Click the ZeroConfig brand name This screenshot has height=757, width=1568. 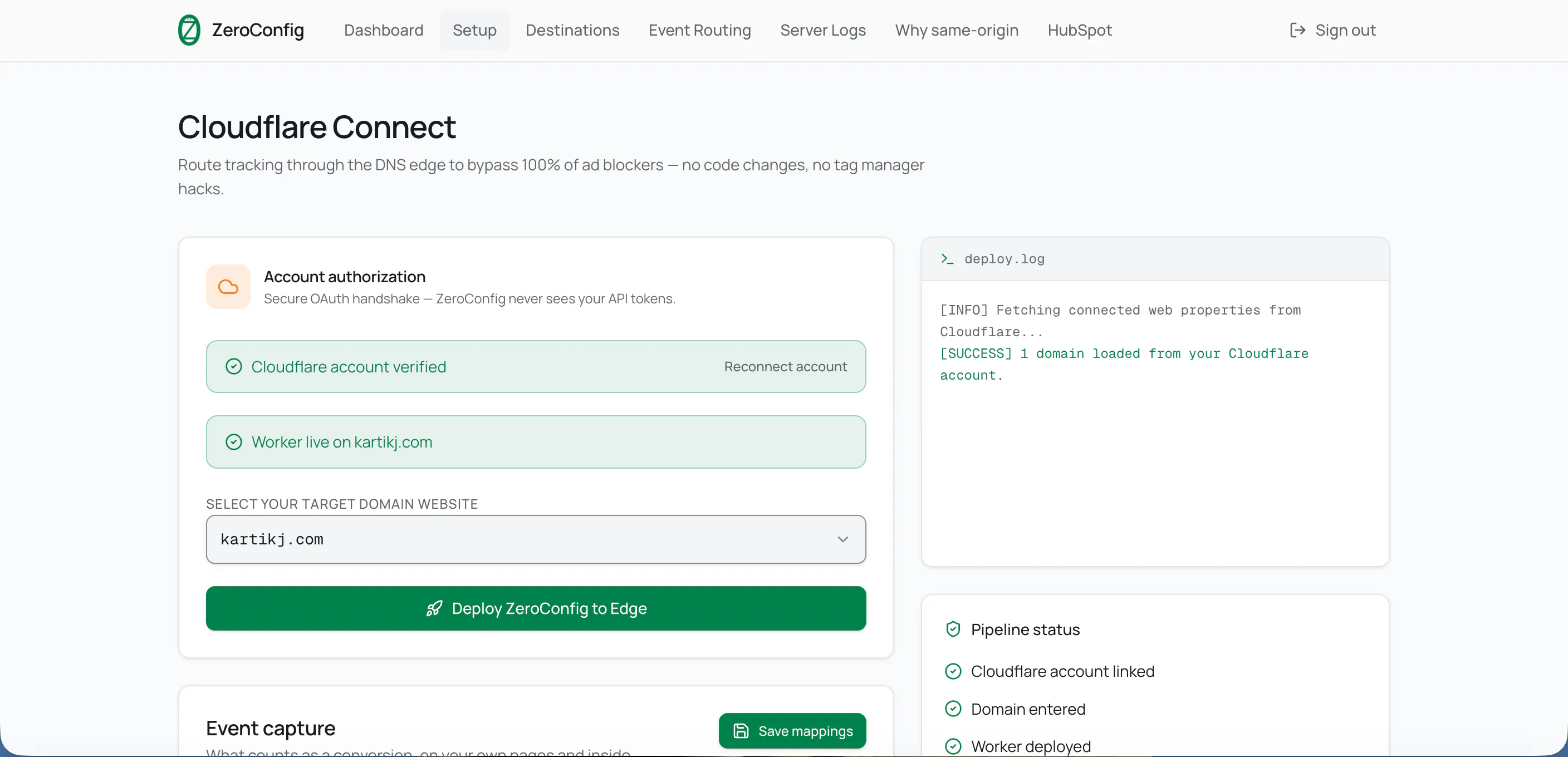point(258,30)
